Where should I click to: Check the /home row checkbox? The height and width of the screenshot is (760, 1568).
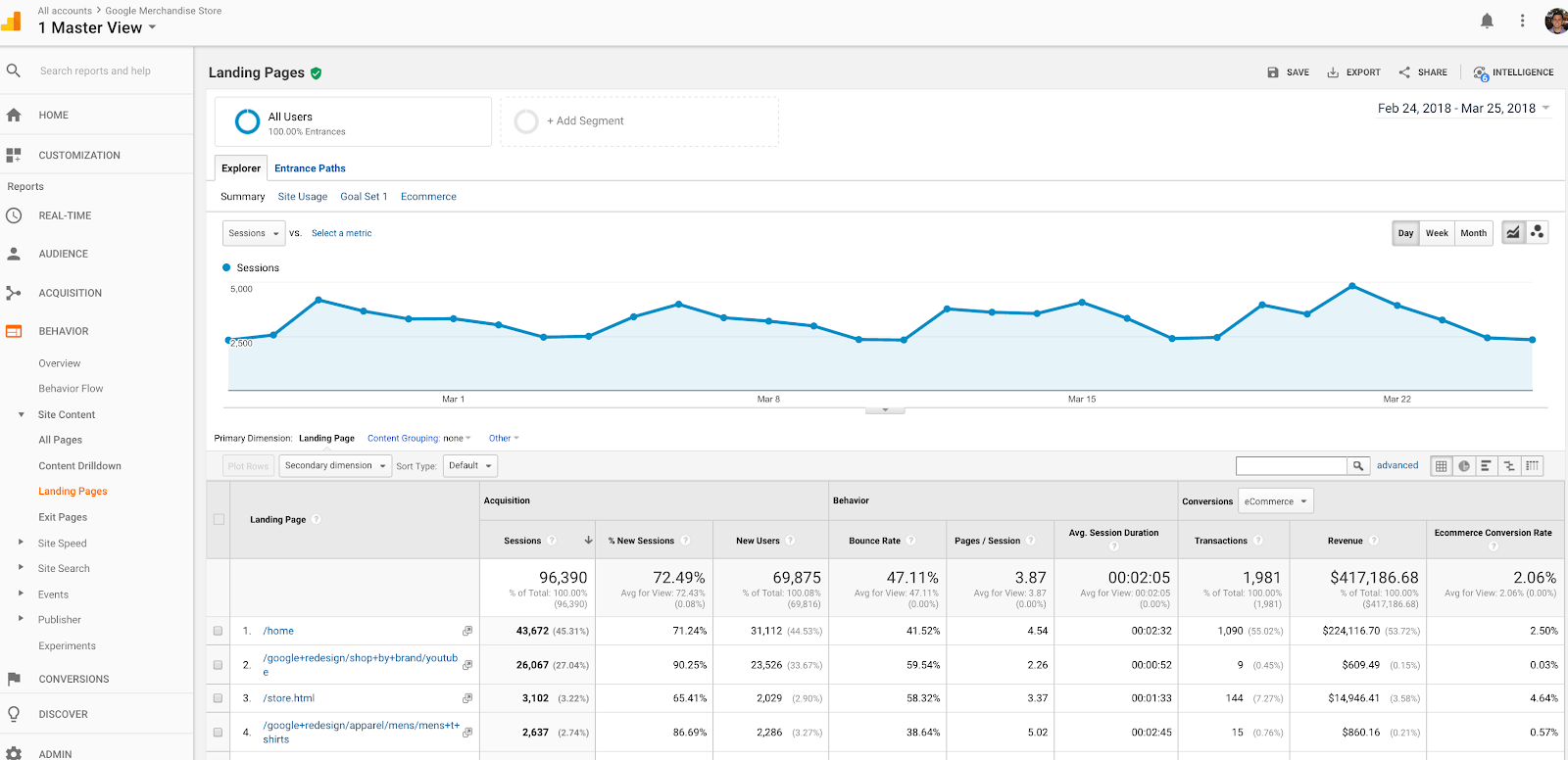[x=218, y=631]
